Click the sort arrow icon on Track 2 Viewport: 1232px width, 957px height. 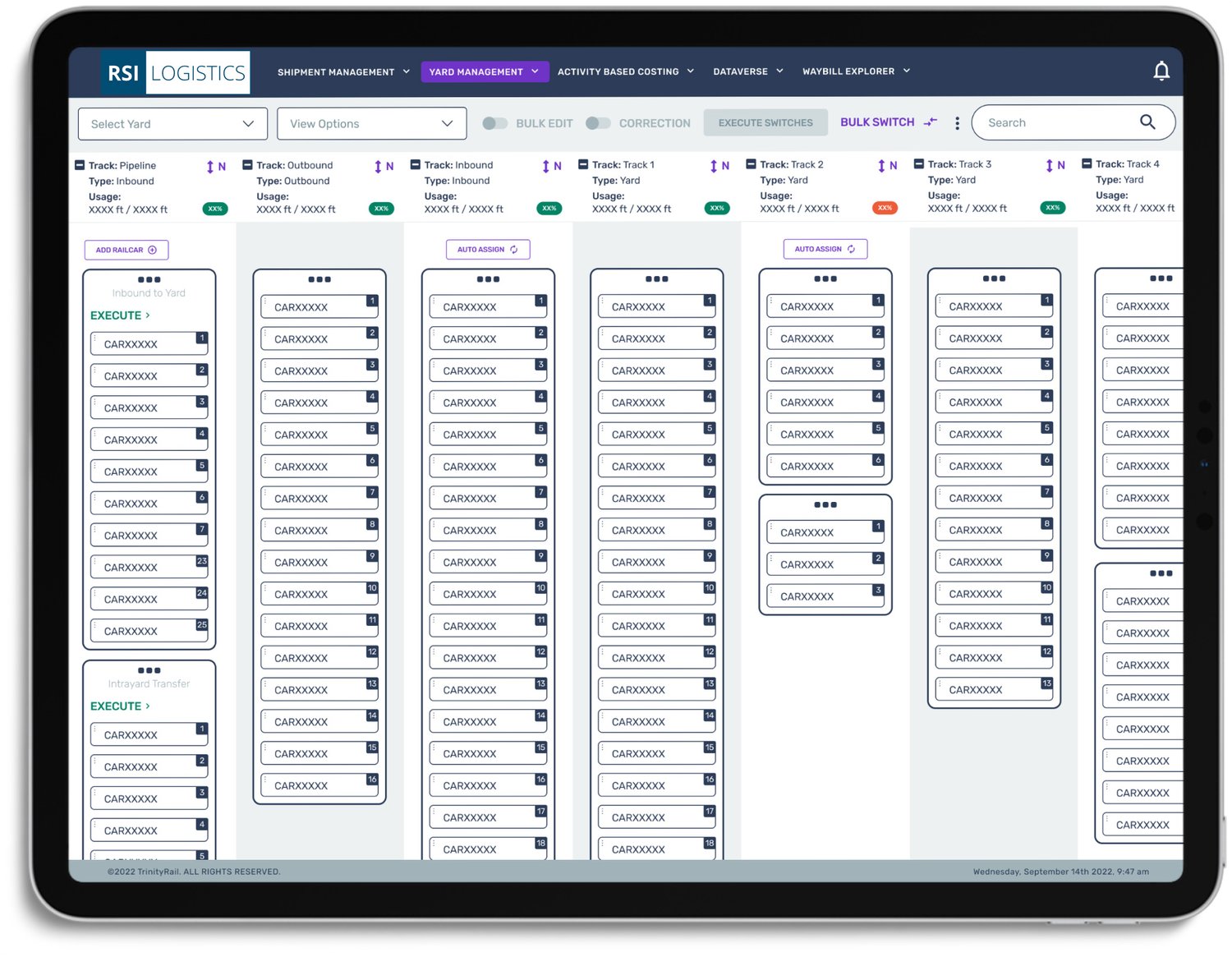tap(881, 166)
